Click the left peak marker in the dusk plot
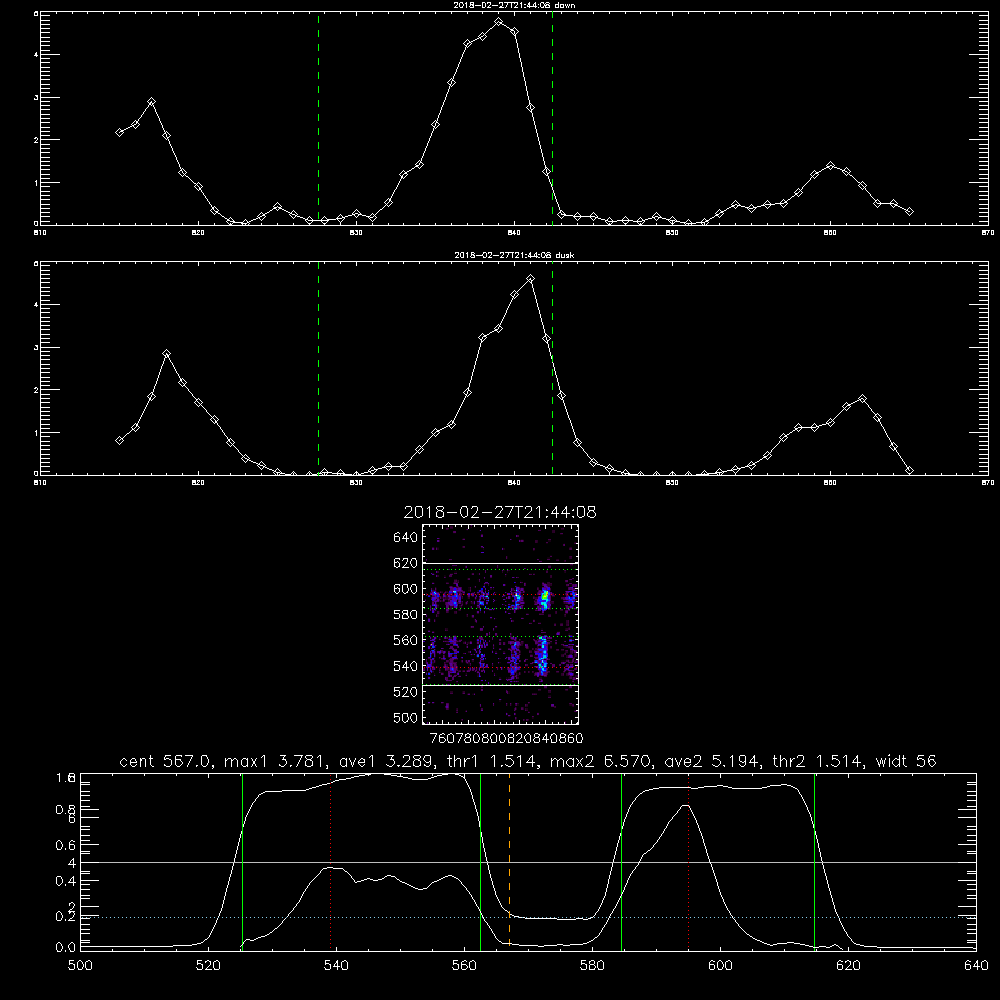This screenshot has height=1000, width=1000. click(x=166, y=353)
